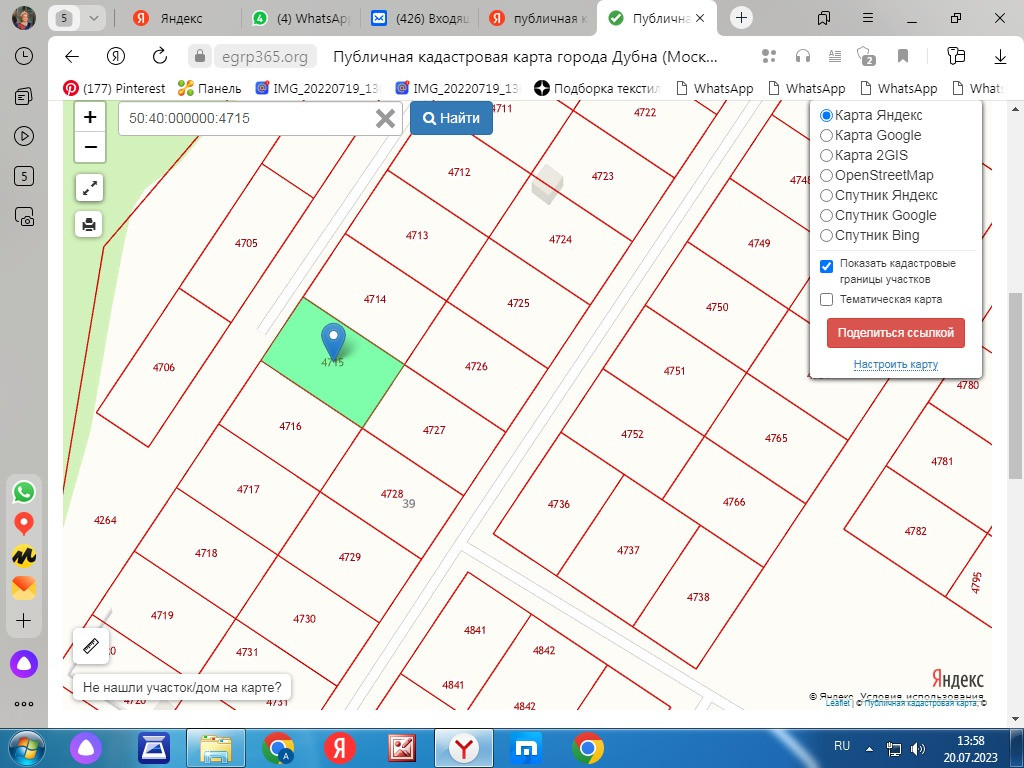Open Pinterest bookmark
The height and width of the screenshot is (768, 1024).
[x=114, y=88]
